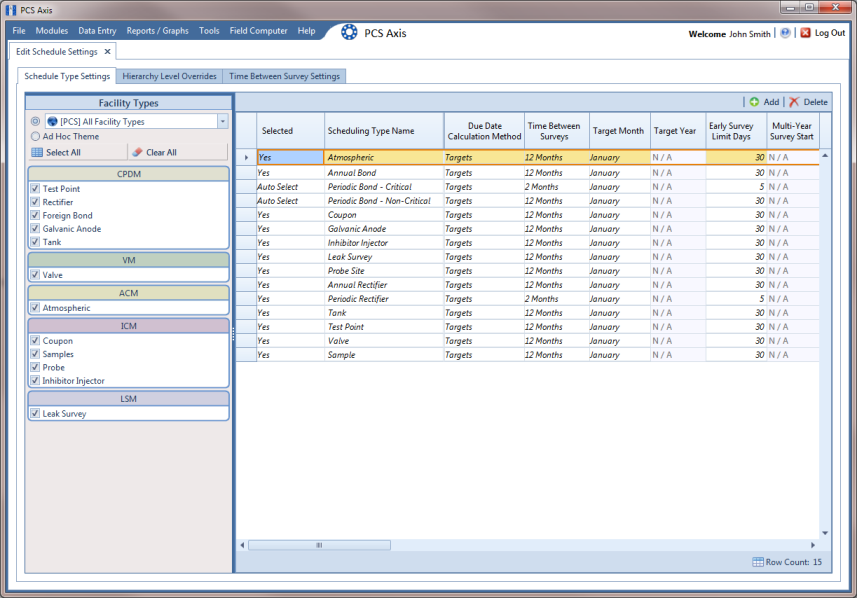Image resolution: width=857 pixels, height=598 pixels.
Task: Uncheck the Rectifier checkbox
Action: [x=35, y=202]
